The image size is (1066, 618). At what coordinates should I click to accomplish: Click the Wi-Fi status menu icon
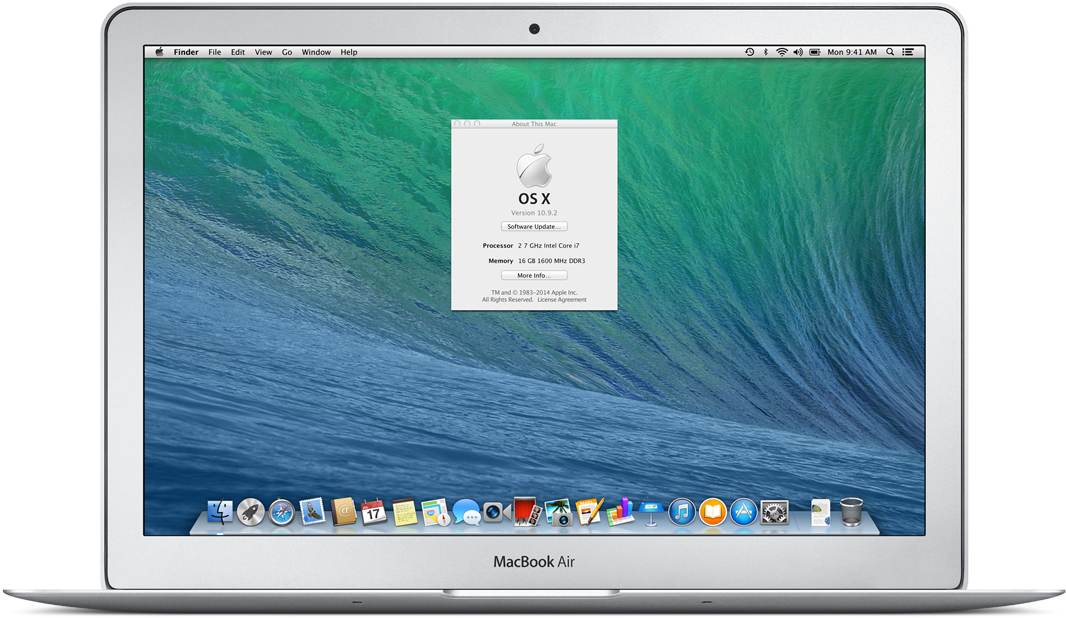click(782, 52)
